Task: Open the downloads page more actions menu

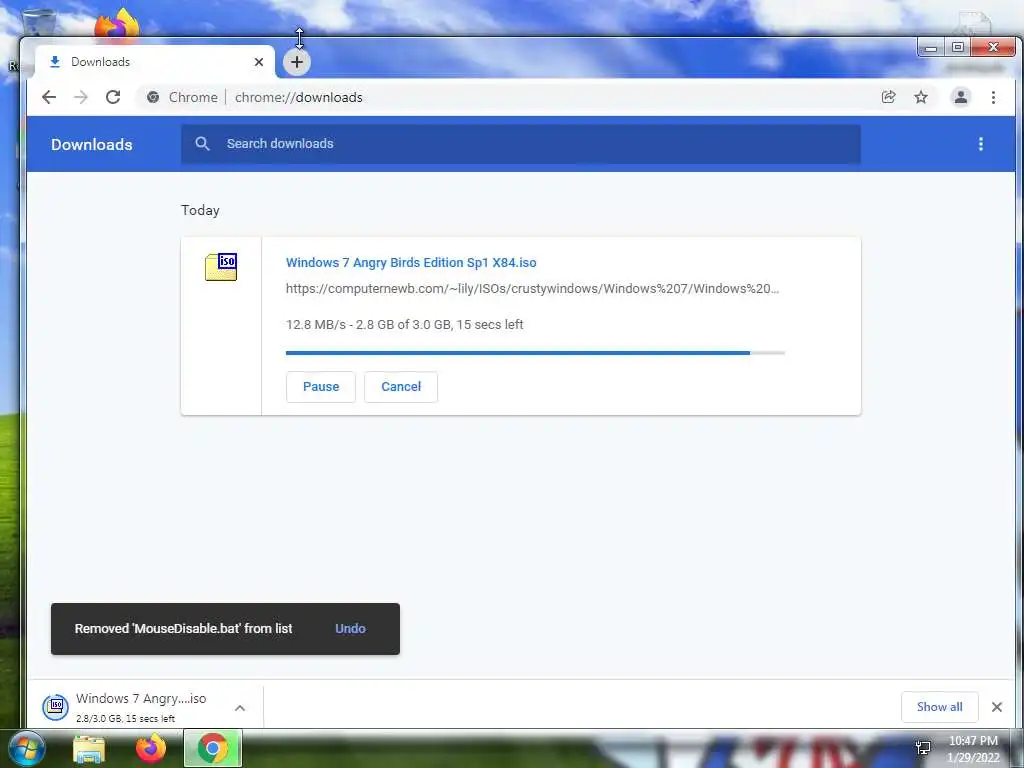Action: [x=980, y=144]
